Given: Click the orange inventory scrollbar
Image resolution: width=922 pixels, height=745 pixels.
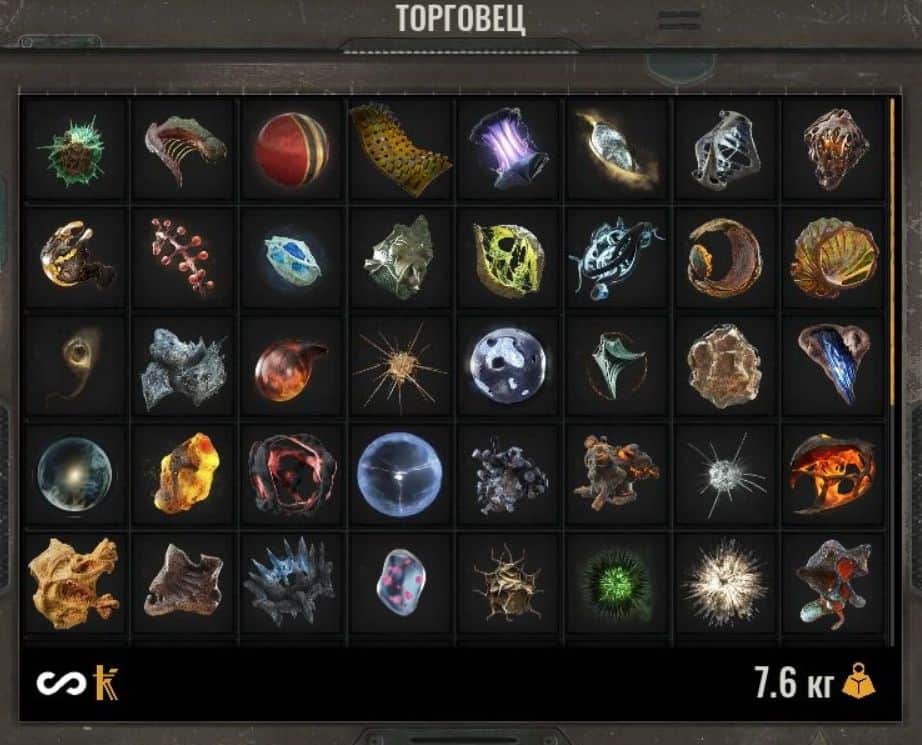Looking at the screenshot, I should (x=892, y=252).
